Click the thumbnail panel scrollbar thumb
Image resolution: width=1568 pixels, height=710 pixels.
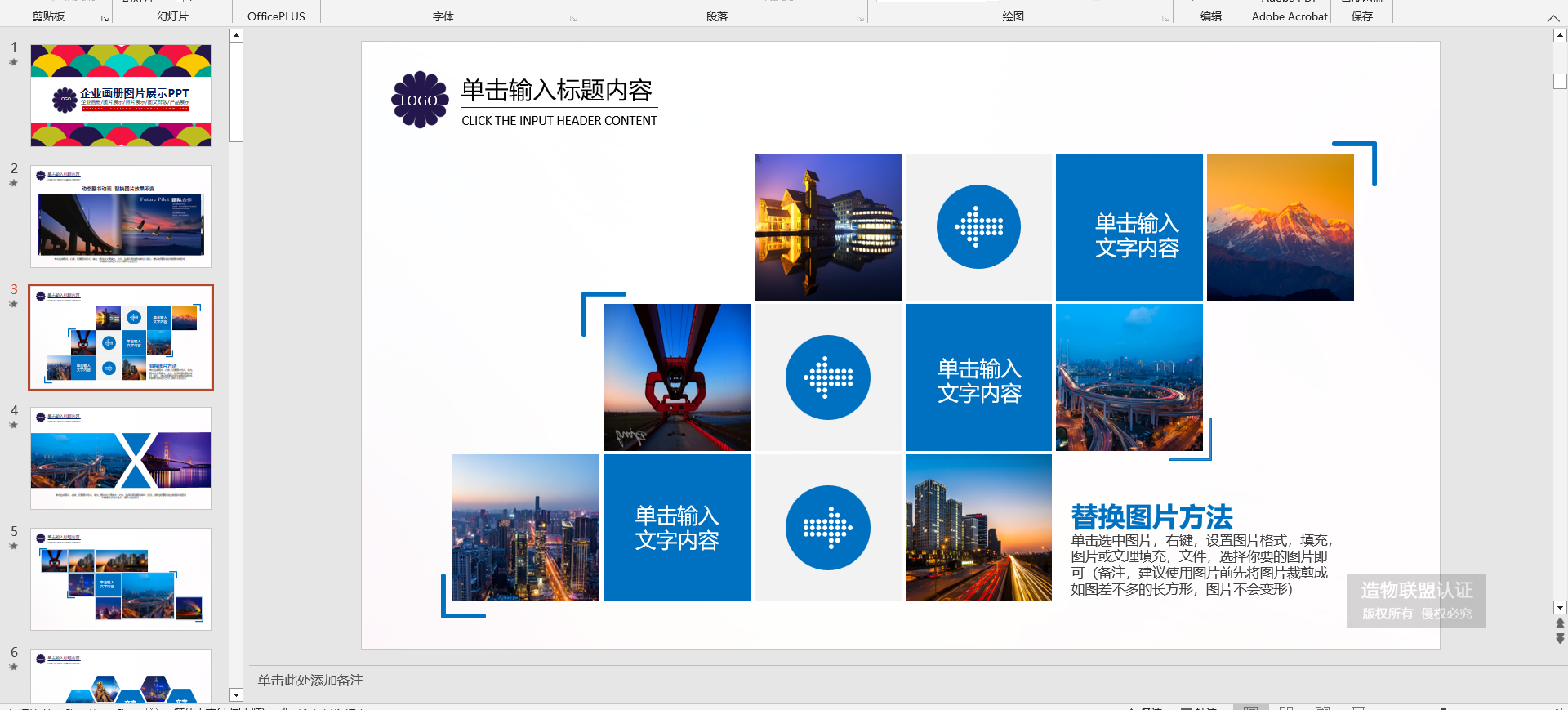237,92
